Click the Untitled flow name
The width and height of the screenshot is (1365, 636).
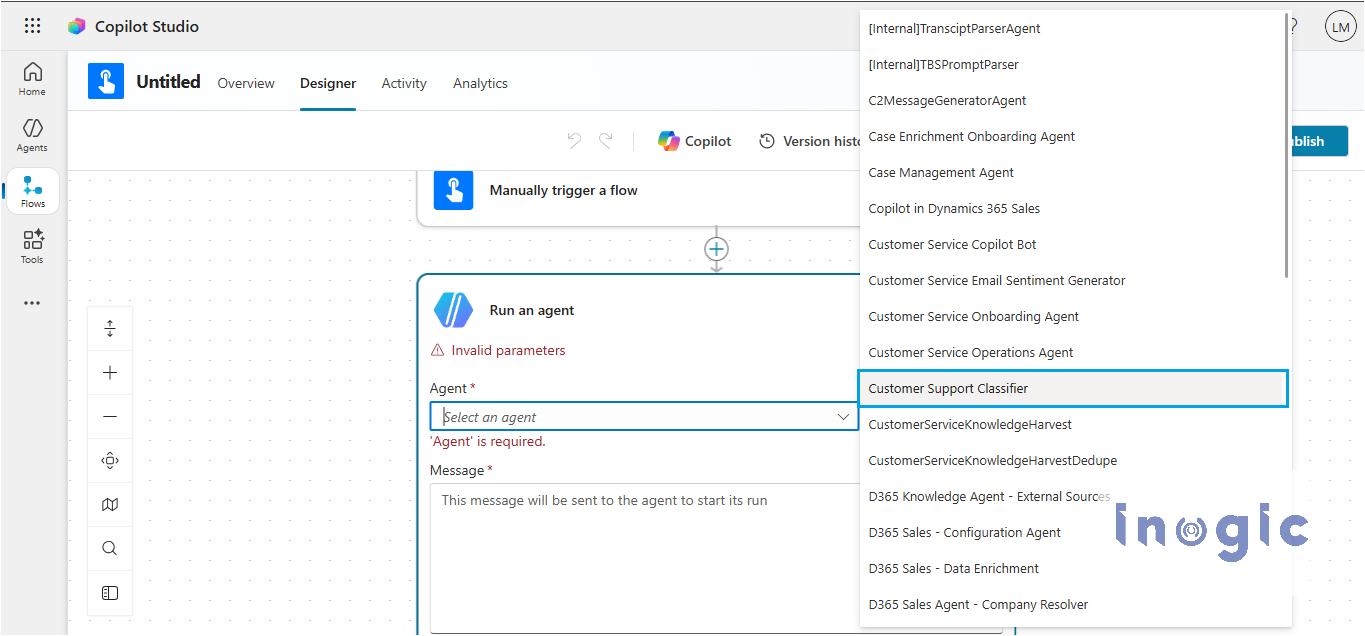pos(168,82)
